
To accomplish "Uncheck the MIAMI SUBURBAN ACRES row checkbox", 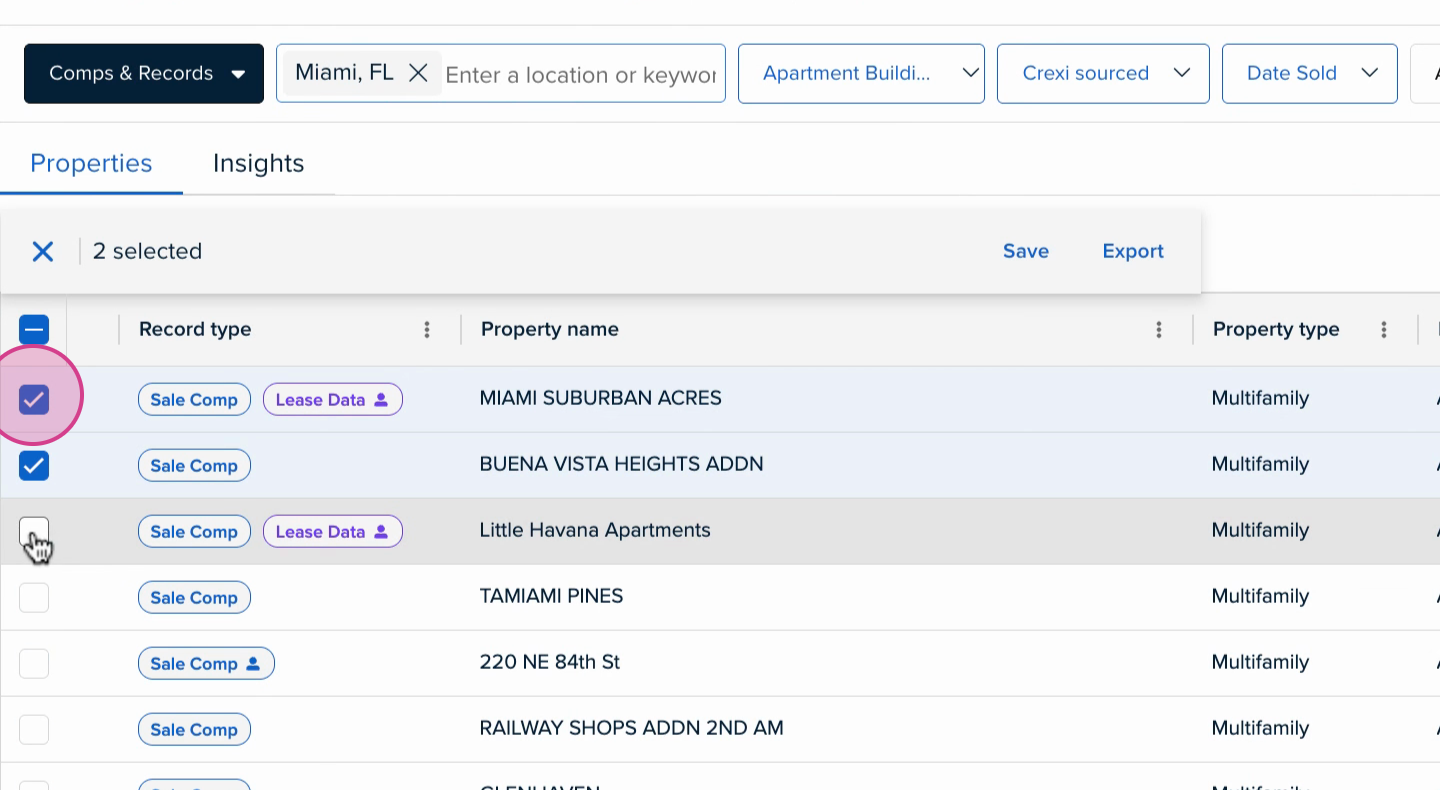I will (34, 400).
